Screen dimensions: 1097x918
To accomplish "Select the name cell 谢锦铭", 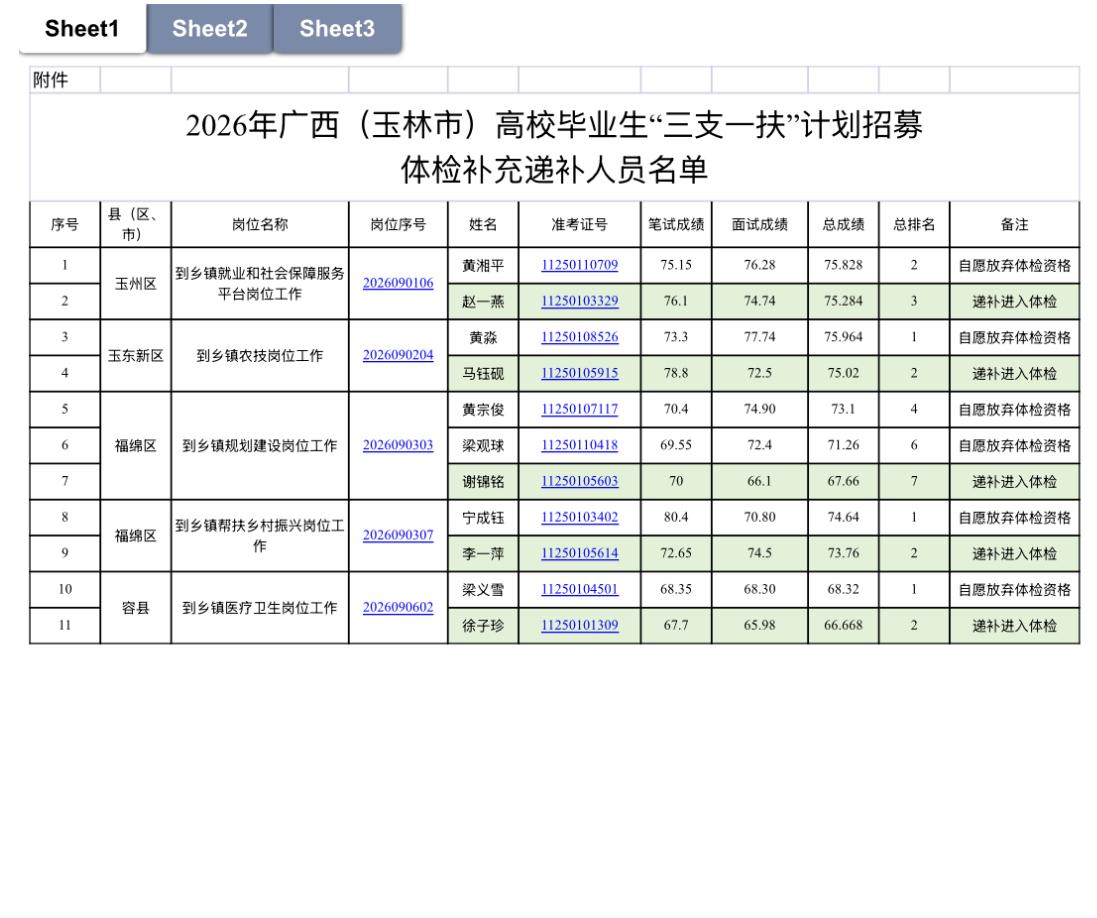I will tap(483, 481).
